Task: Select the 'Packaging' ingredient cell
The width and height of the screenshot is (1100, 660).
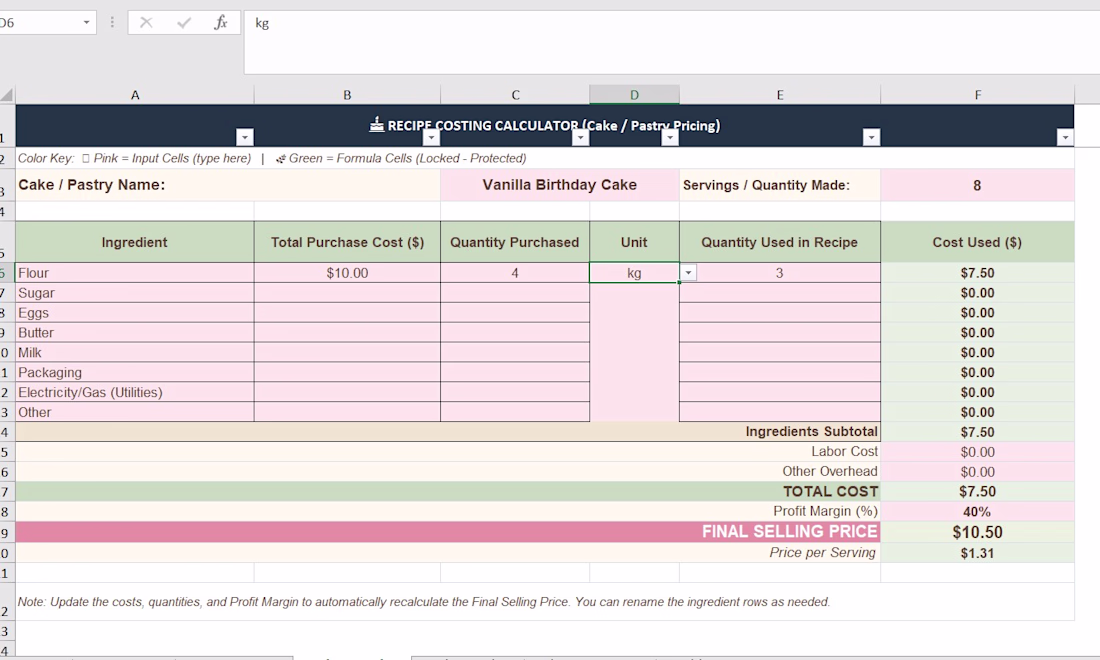Action: point(135,372)
